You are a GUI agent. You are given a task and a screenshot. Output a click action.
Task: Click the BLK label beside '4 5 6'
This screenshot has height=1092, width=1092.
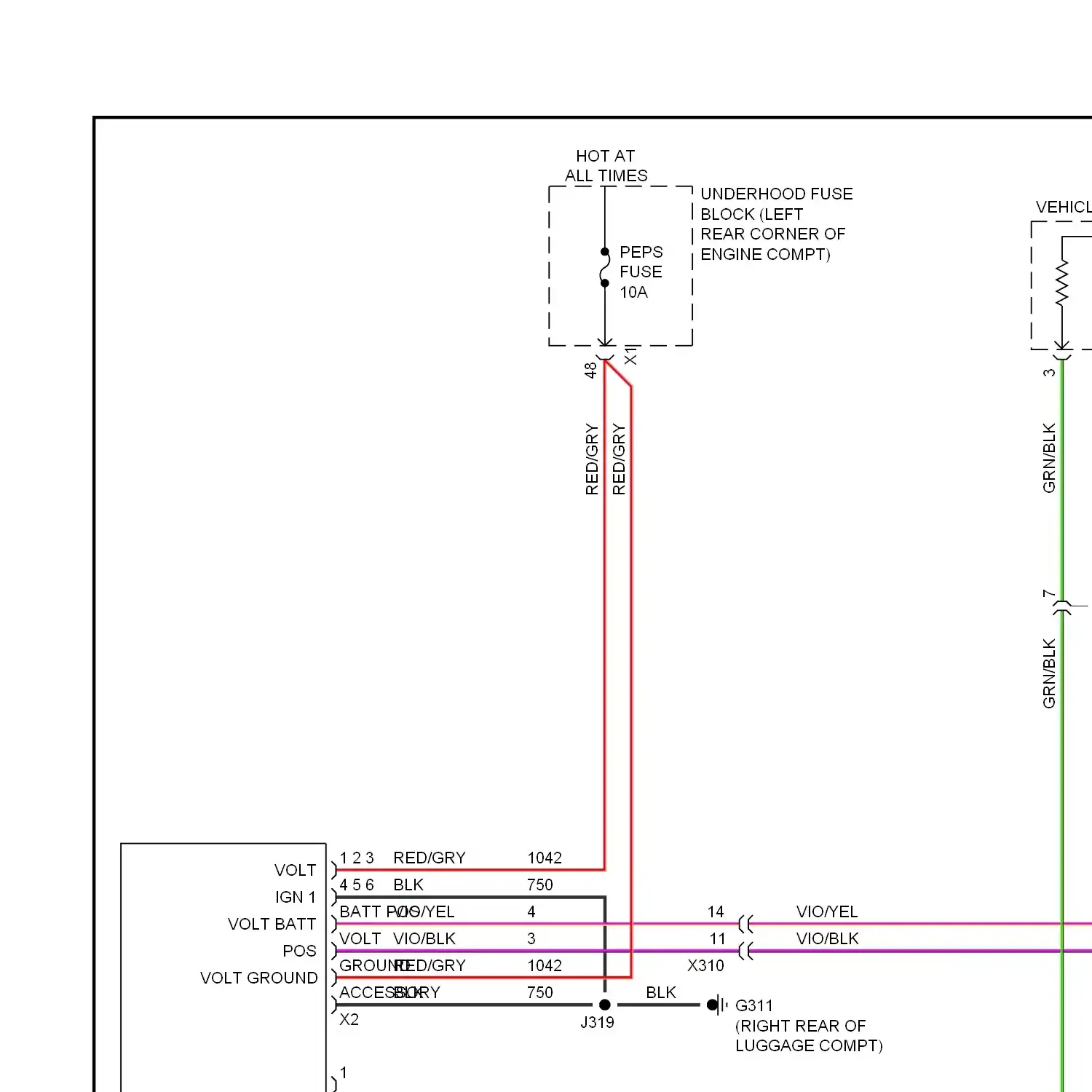pos(408,885)
